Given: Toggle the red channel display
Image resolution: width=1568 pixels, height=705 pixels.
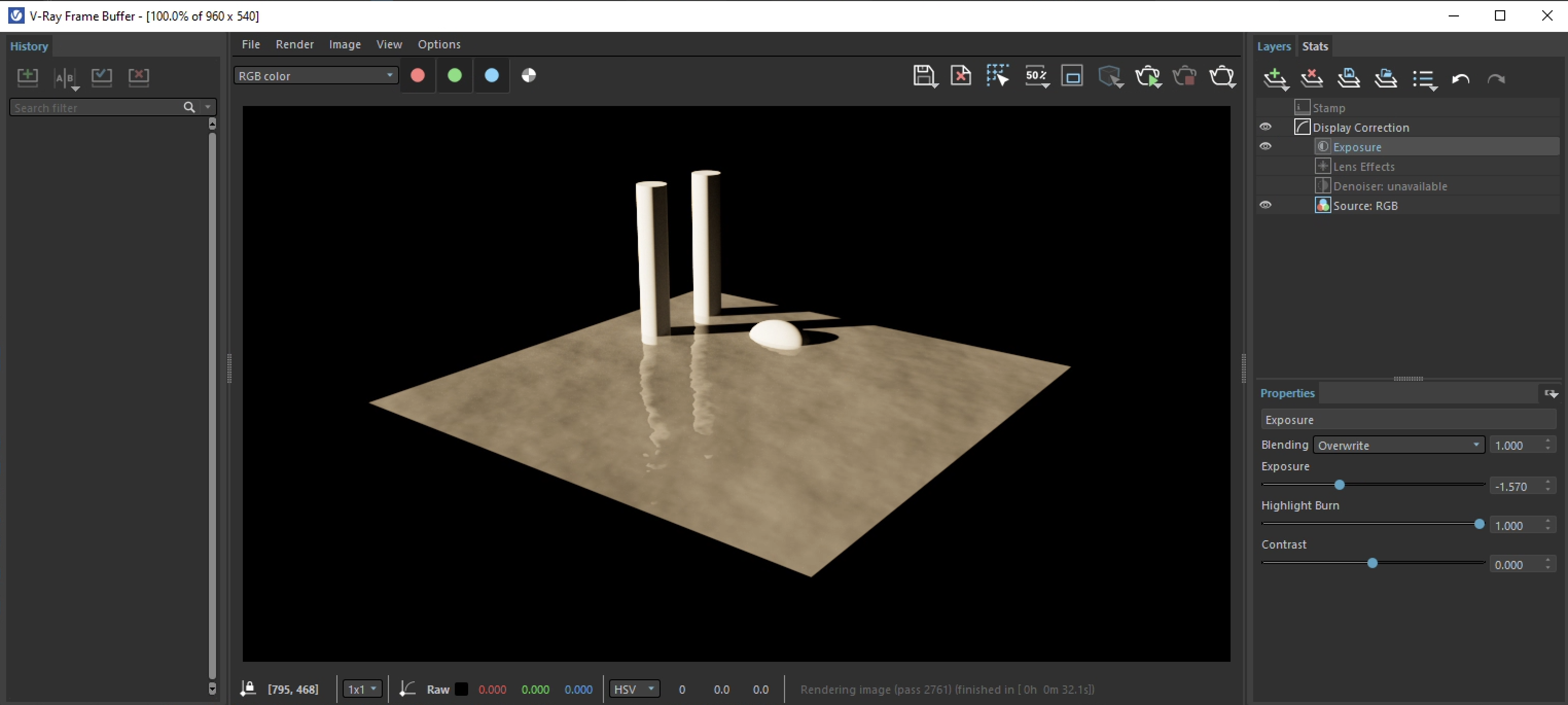Looking at the screenshot, I should point(418,76).
